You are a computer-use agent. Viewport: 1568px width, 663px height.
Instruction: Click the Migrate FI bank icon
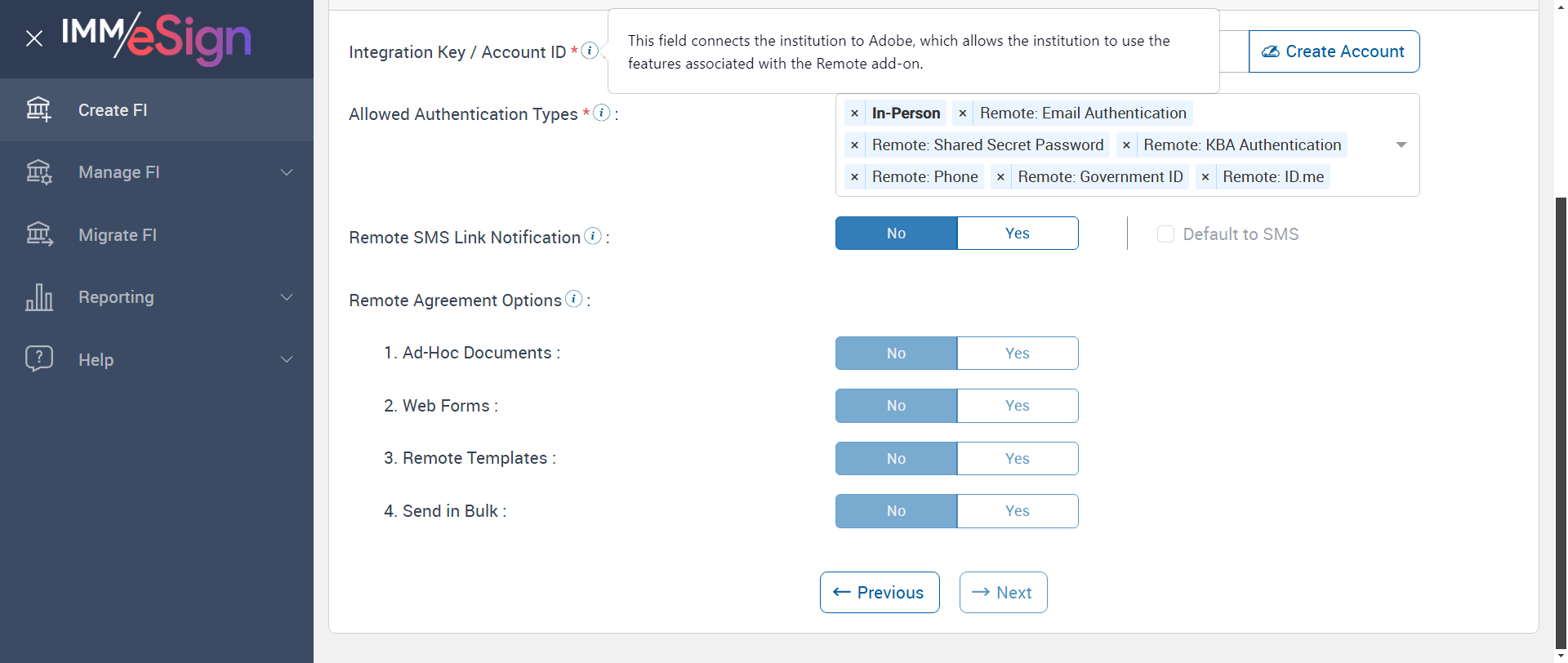[x=38, y=234]
